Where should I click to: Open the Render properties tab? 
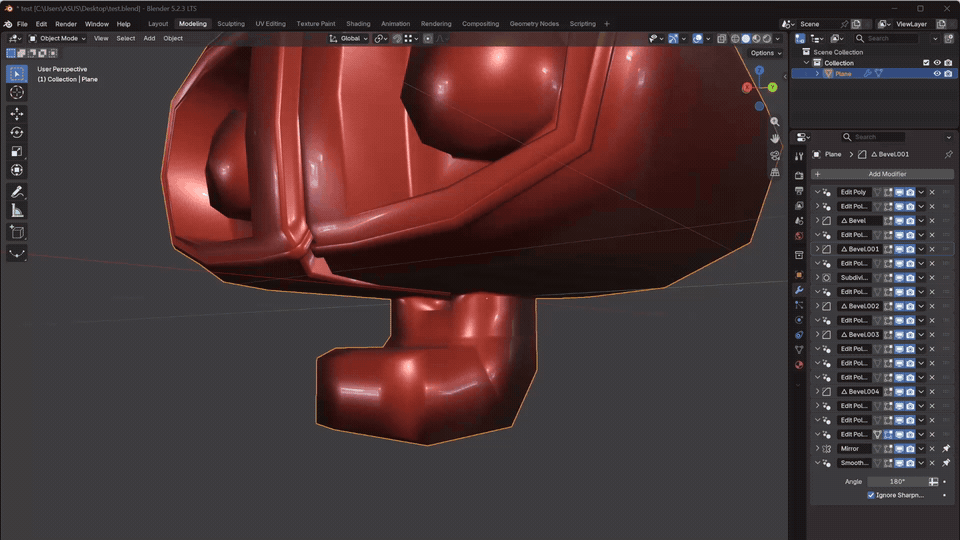tap(799, 176)
